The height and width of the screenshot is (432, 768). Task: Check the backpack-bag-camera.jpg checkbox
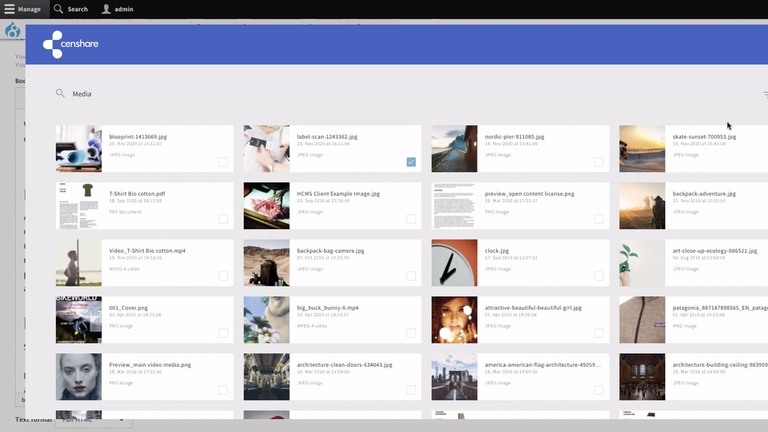point(411,276)
